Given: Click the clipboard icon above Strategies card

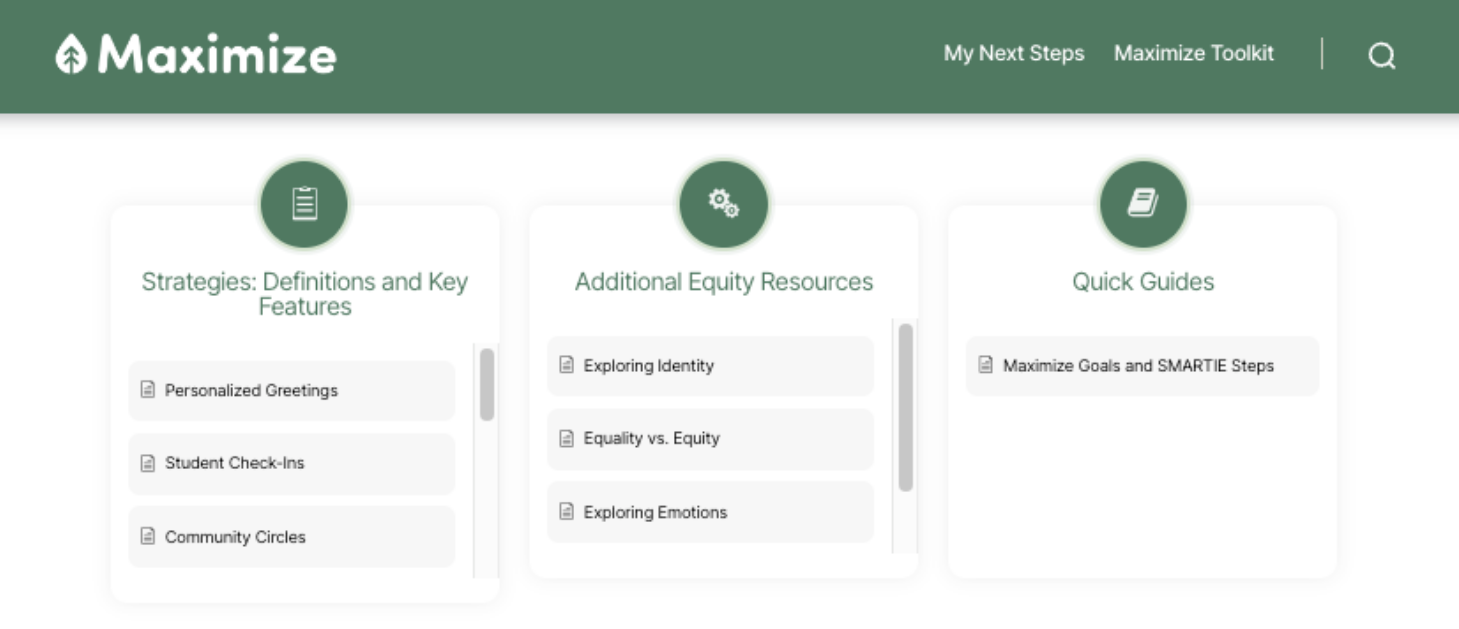Looking at the screenshot, I should pyautogui.click(x=304, y=203).
